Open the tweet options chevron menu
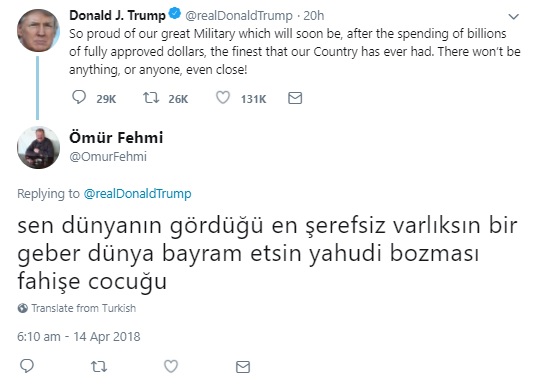Image resolution: width=539 pixels, height=389 pixels. click(514, 16)
